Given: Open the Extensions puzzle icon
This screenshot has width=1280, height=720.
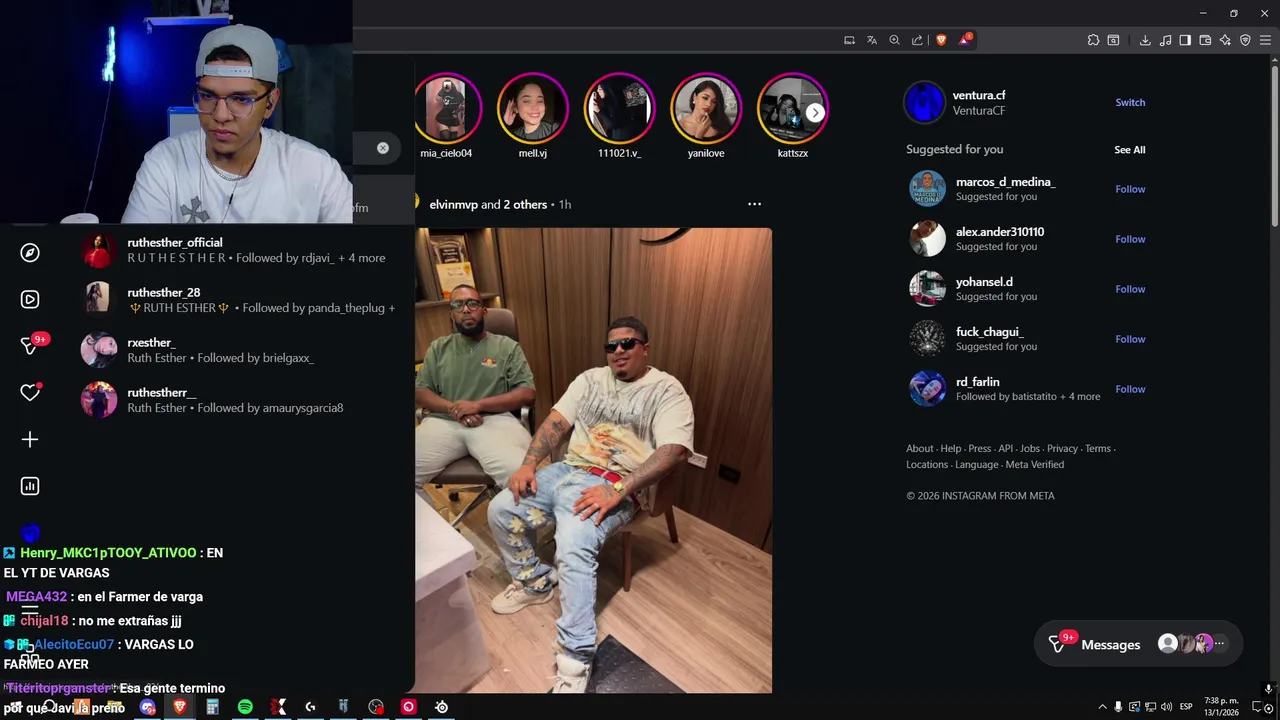Looking at the screenshot, I should click(1093, 40).
